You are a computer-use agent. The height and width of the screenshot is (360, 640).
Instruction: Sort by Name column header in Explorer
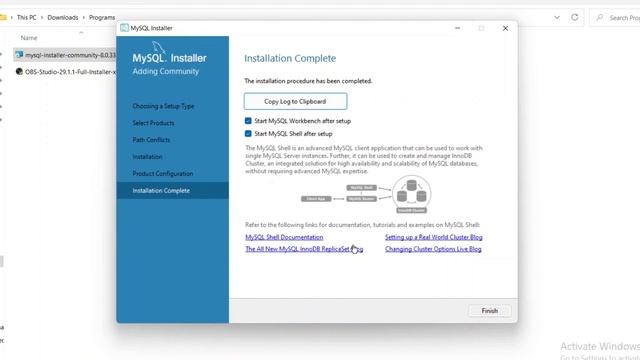click(x=29, y=38)
